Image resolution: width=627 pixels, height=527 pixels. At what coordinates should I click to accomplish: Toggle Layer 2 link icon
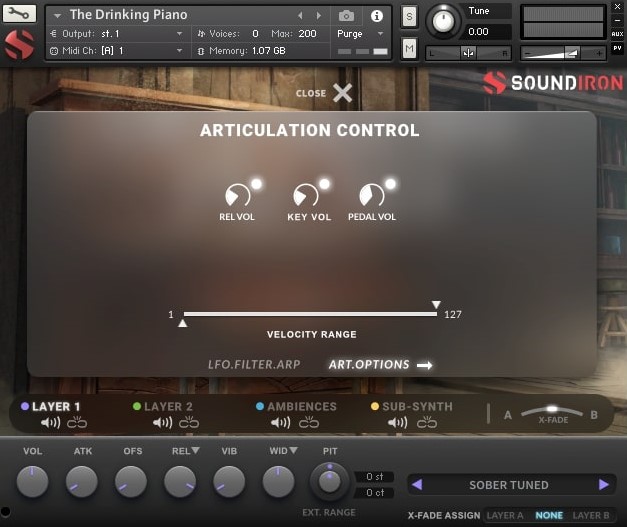189,423
